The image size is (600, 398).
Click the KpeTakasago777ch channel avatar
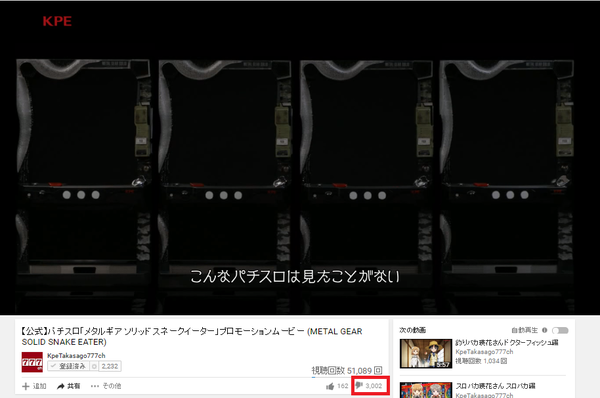click(32, 362)
